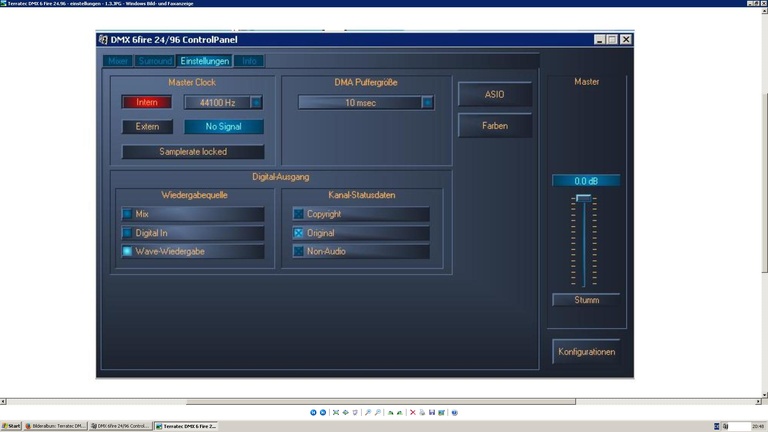Open the Konfigurationen button
The height and width of the screenshot is (432, 768).
[x=586, y=352]
